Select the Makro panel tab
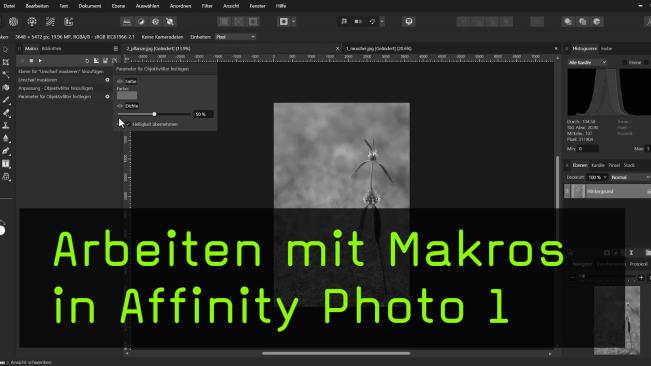Screen dimensions: 651x366 click(31, 49)
